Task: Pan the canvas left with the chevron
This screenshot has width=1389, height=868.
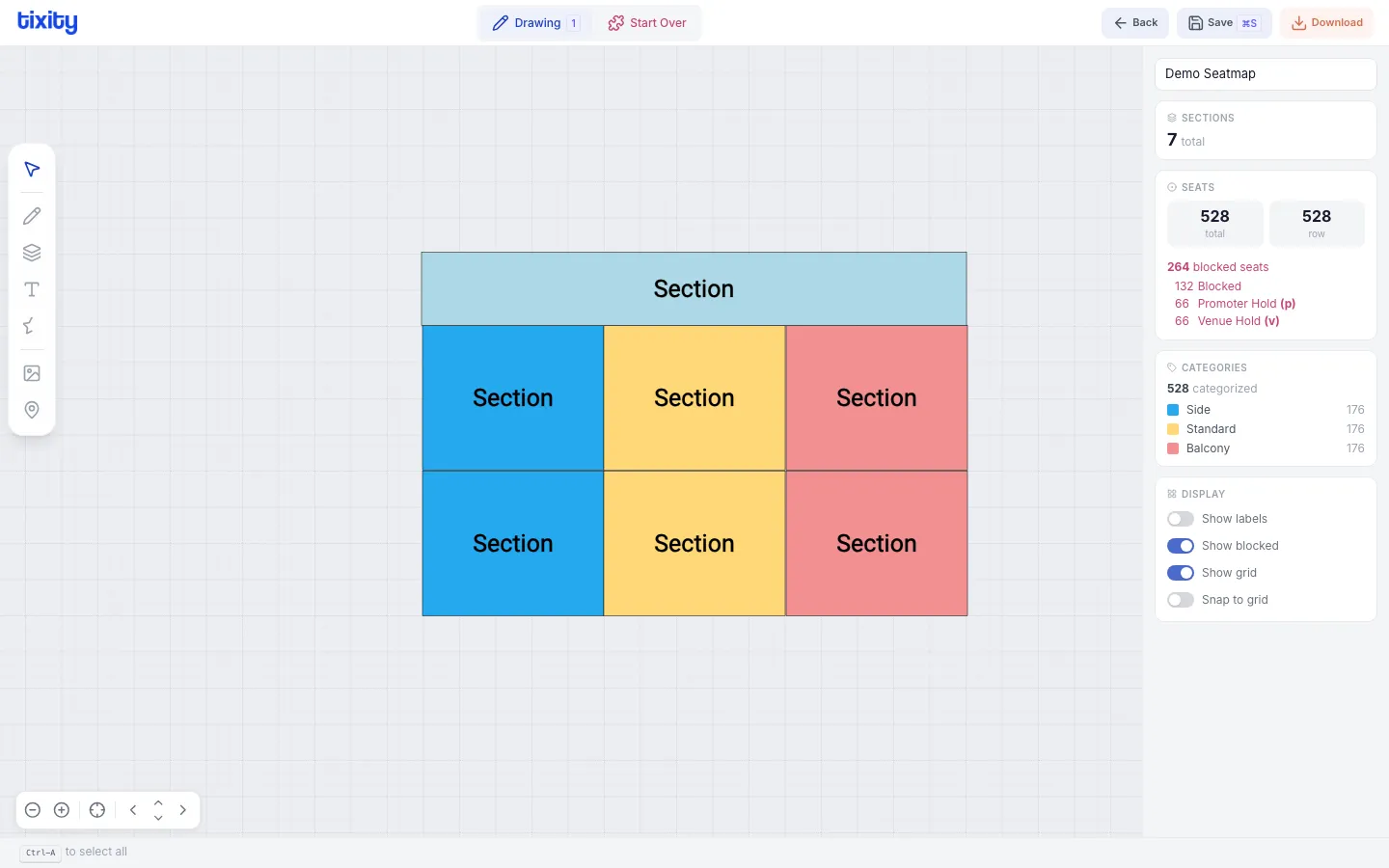Action: (133, 810)
